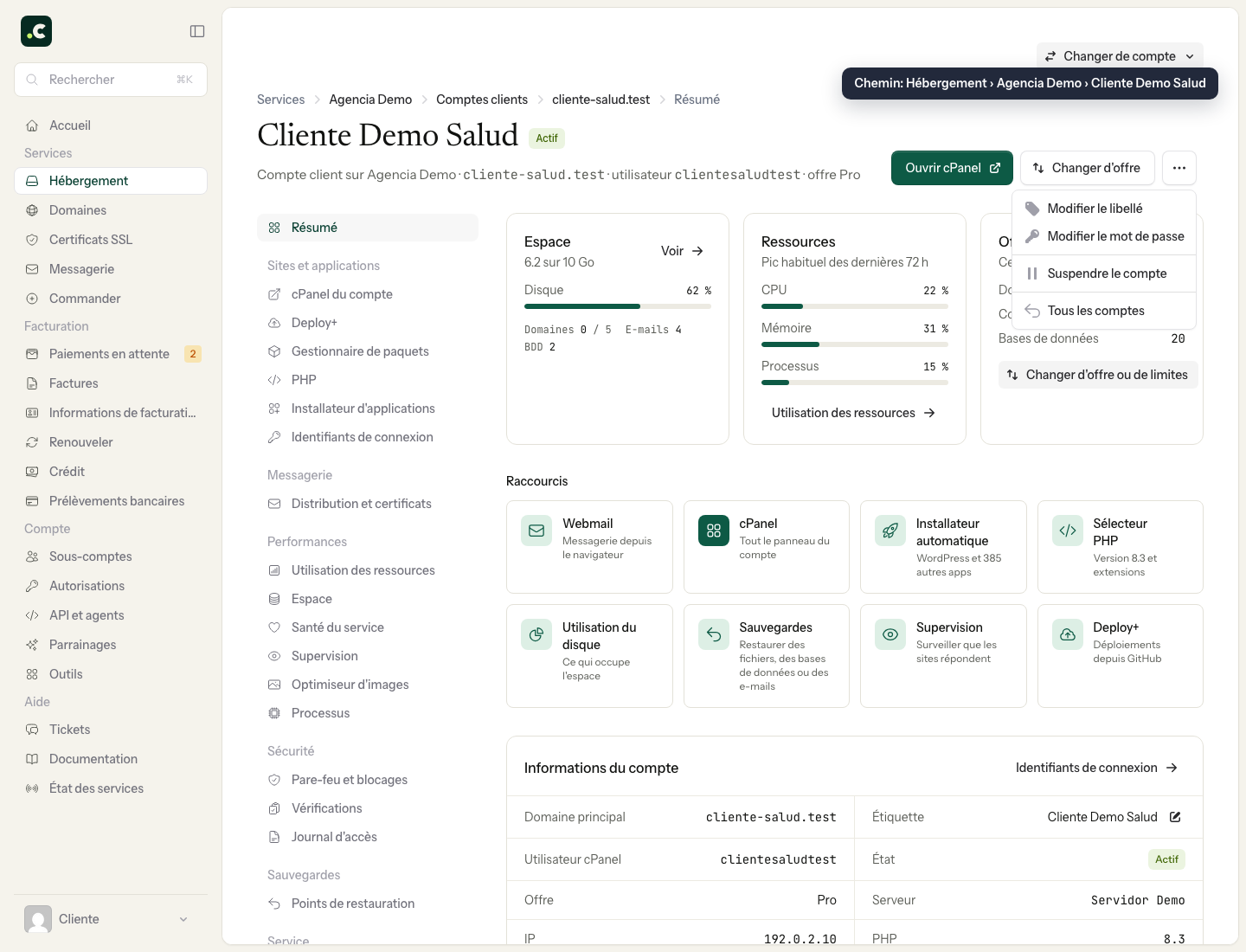Select Suspendre le compte option
1246x952 pixels.
1104,273
